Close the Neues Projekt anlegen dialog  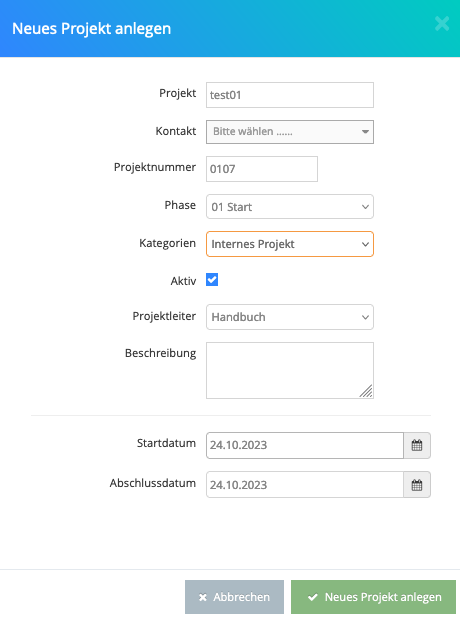click(x=442, y=24)
